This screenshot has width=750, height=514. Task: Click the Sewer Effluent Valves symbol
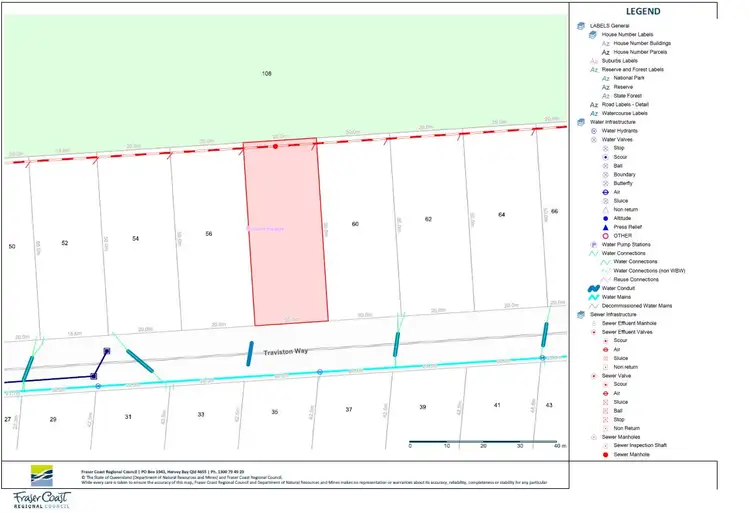click(x=594, y=332)
